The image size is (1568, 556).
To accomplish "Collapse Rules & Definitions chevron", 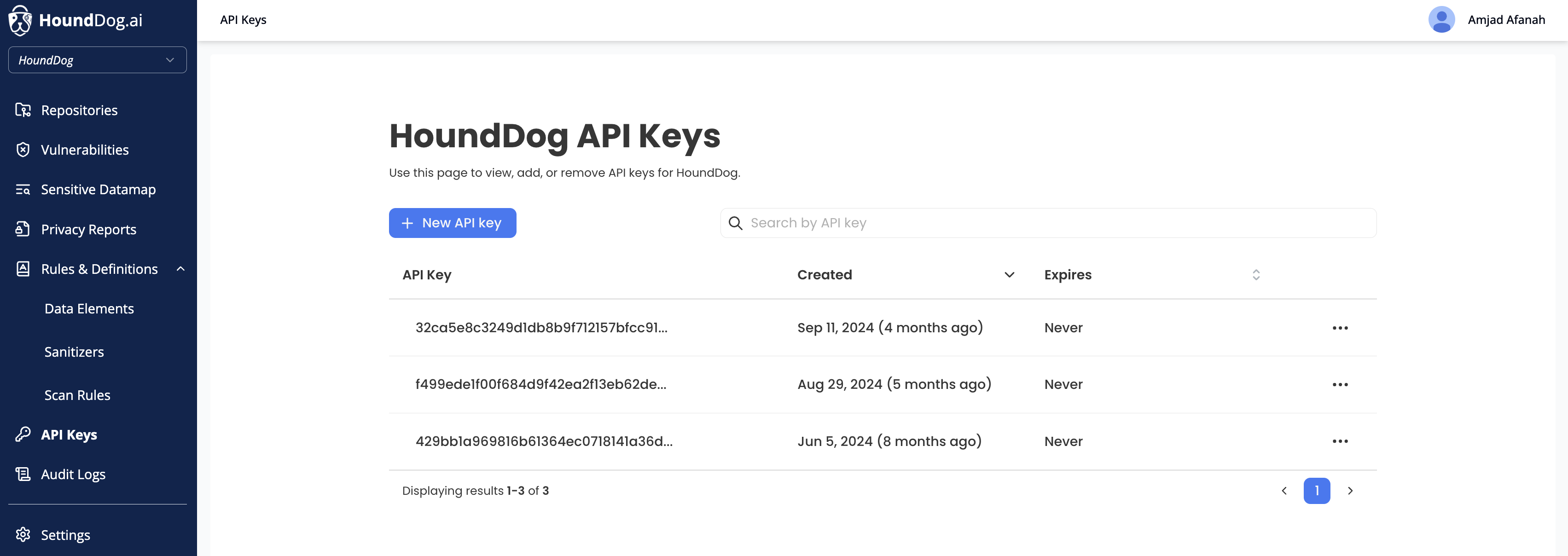I will [x=181, y=269].
